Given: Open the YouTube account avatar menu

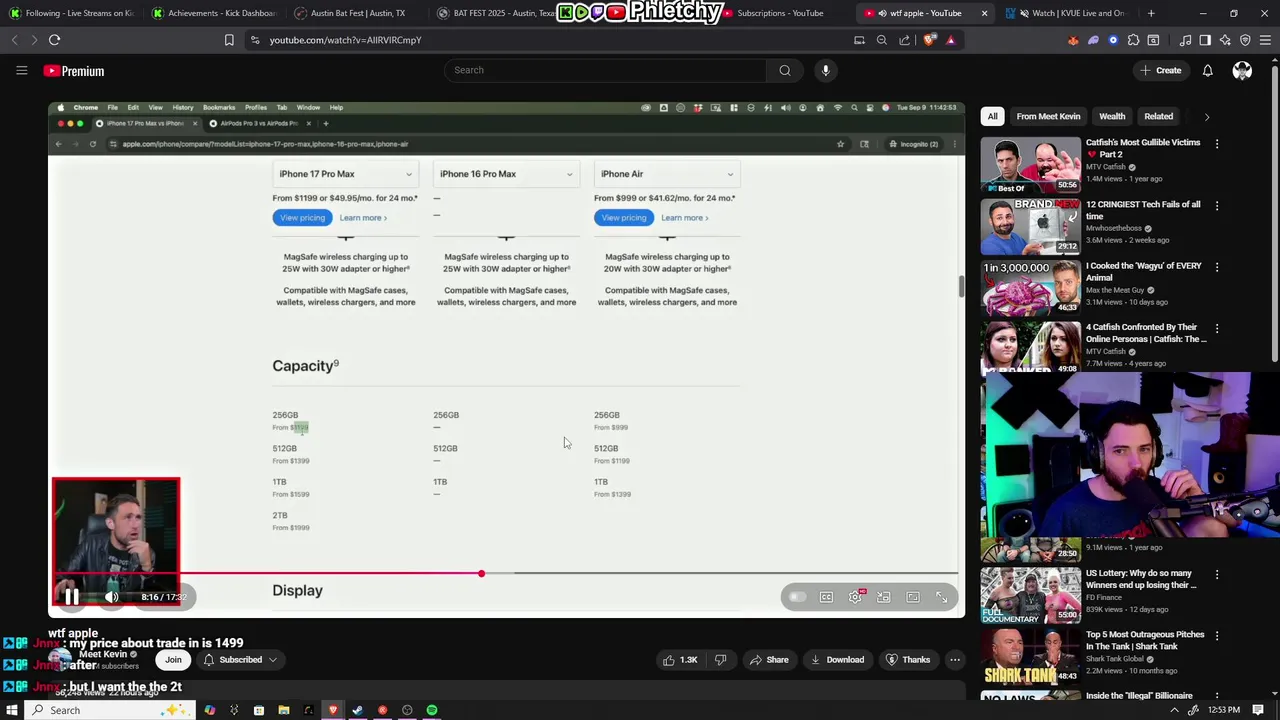Looking at the screenshot, I should pos(1242,70).
